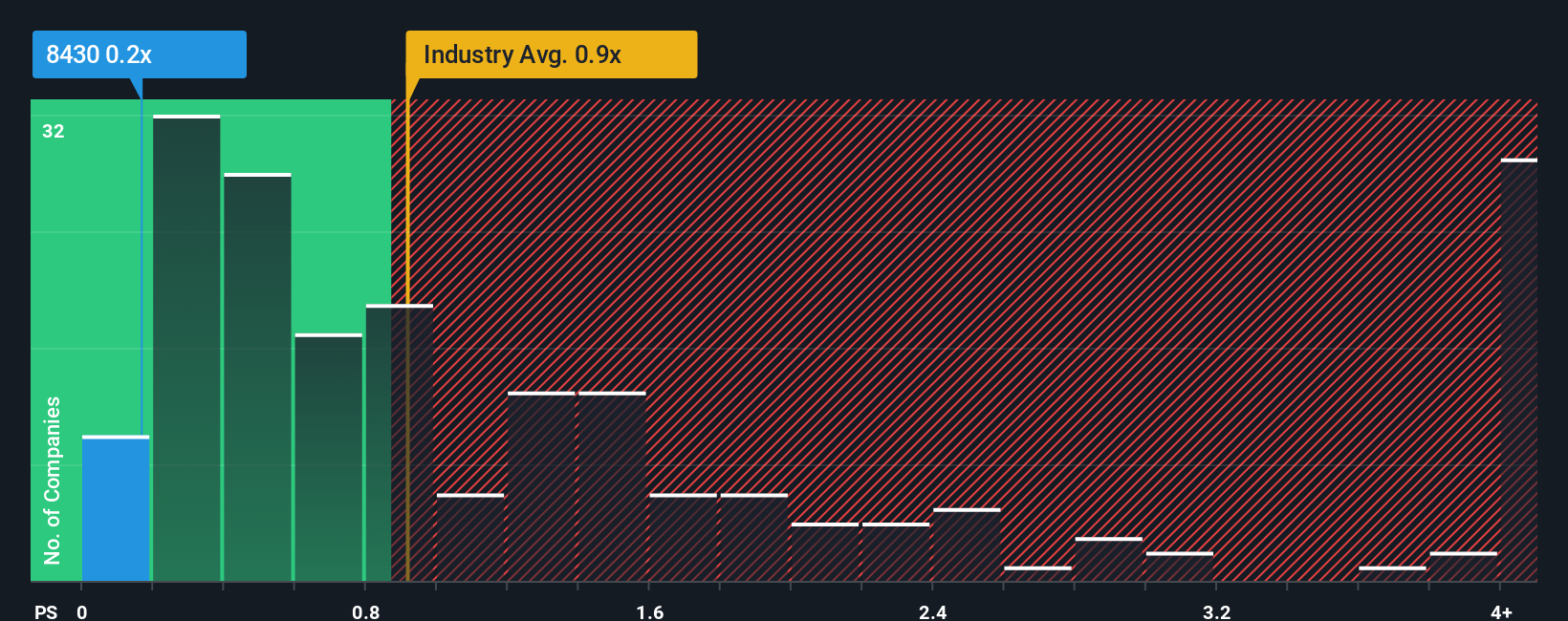
Task: Click the third green bar before 0.8
Action: pos(329,458)
